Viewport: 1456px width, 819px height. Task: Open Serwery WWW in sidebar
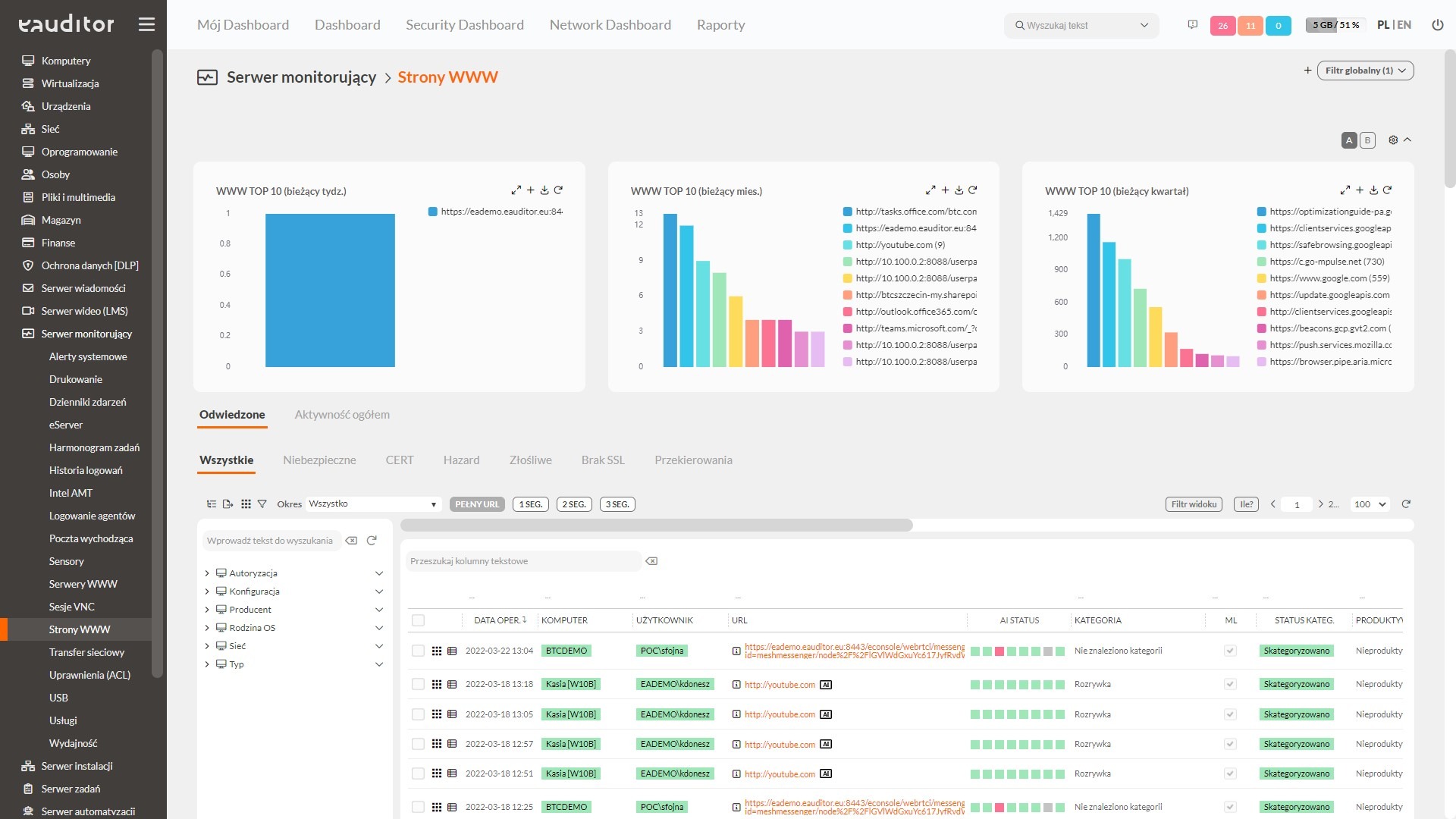point(83,584)
